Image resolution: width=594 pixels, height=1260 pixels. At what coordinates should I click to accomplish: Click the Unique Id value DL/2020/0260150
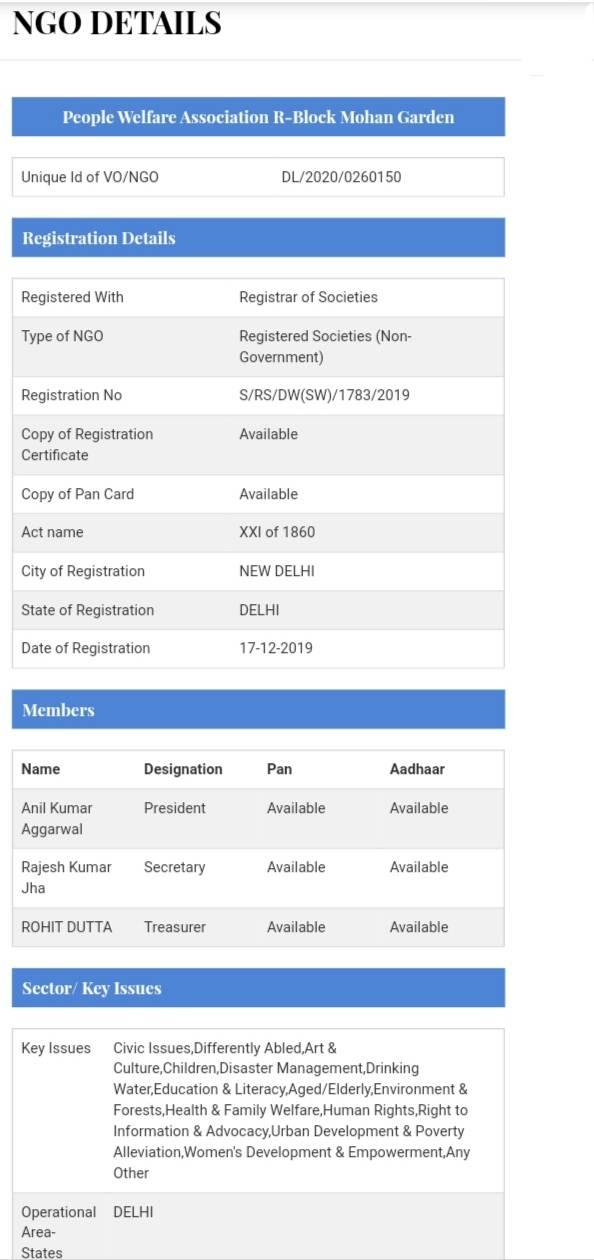point(341,177)
